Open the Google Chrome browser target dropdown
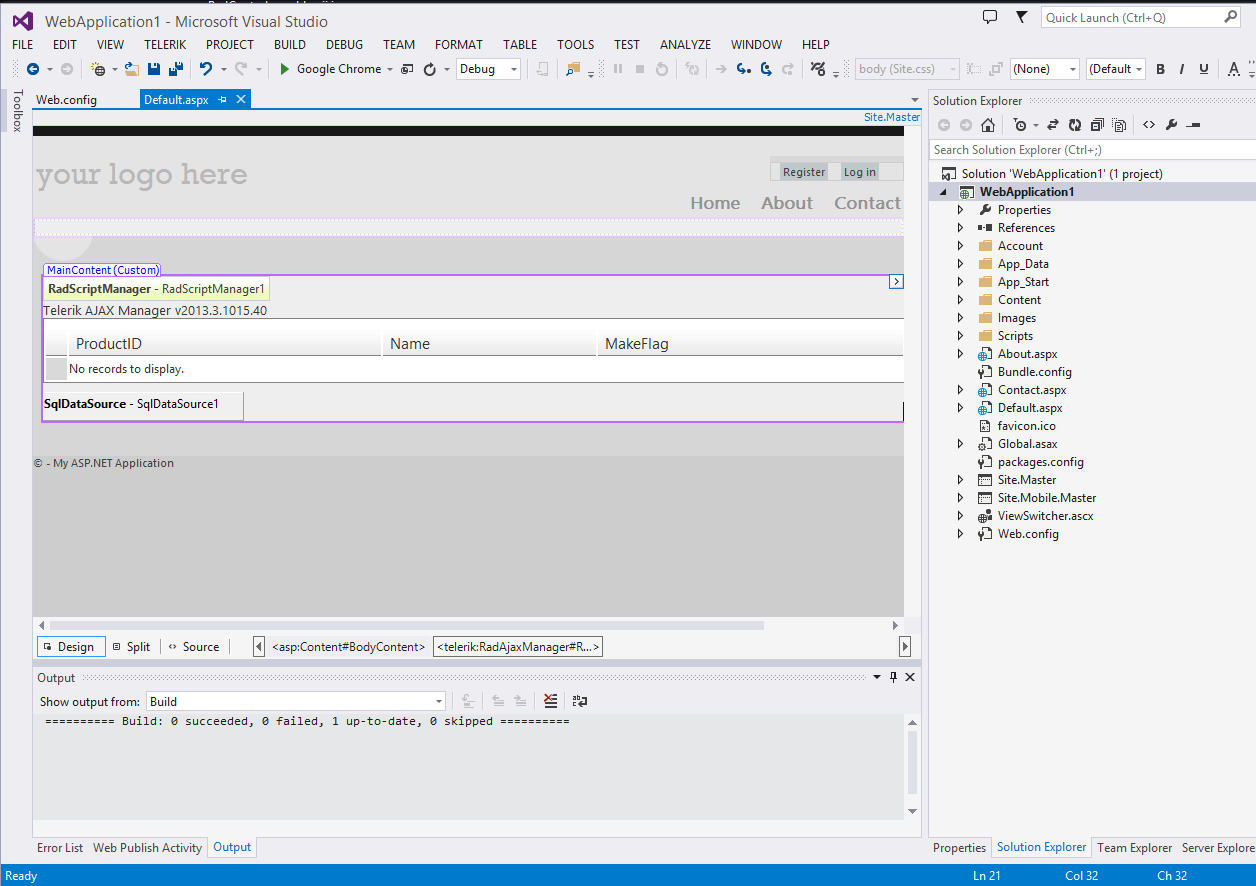This screenshot has height=886, width=1256. (x=388, y=69)
